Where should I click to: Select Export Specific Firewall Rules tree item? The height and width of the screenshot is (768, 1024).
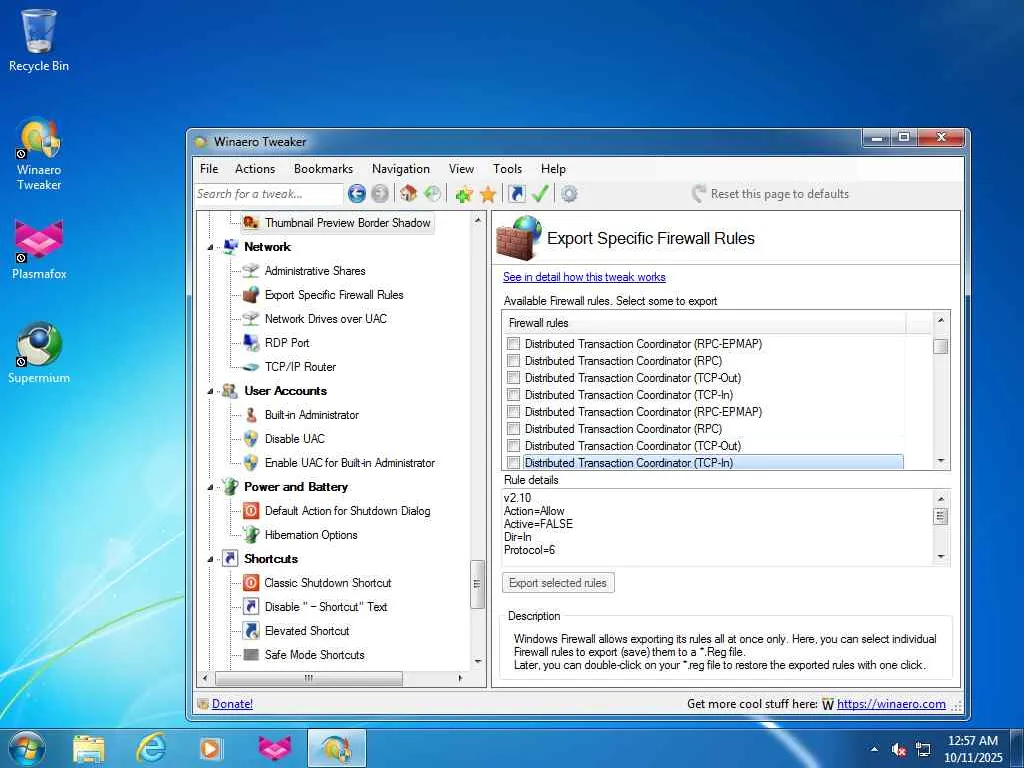click(x=334, y=295)
